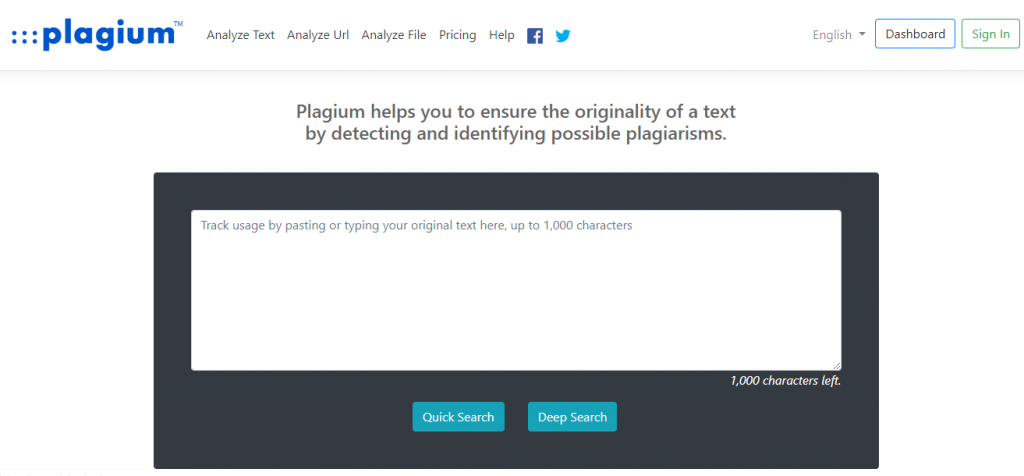Open the Help menu link
This screenshot has width=1024, height=476.
502,35
